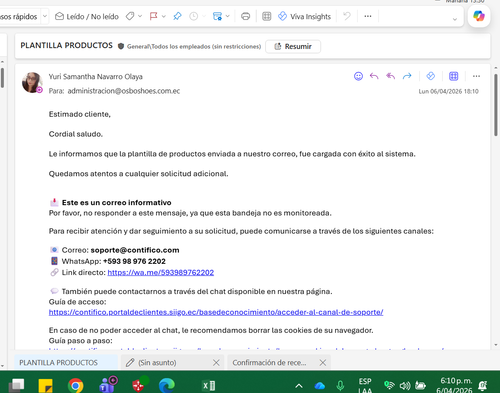Open the notifications bell icon
Image resolution: width=500 pixels, height=393 pixels.
coord(483,386)
